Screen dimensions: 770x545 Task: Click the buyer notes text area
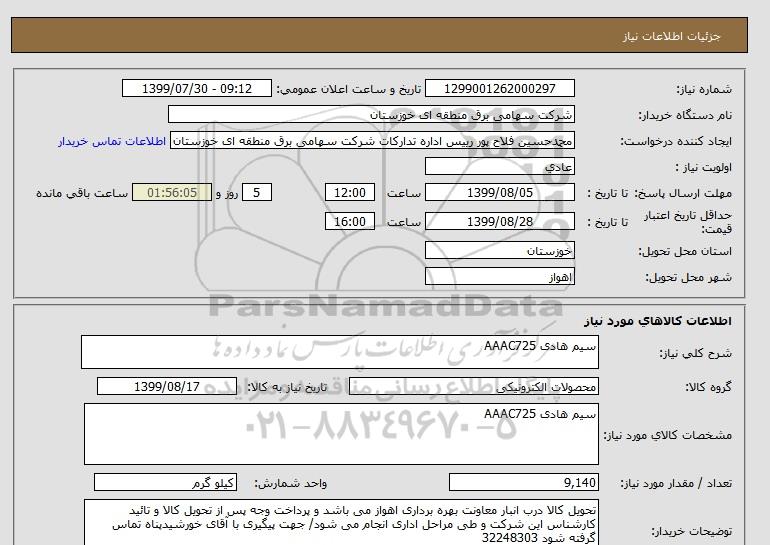click(x=341, y=523)
